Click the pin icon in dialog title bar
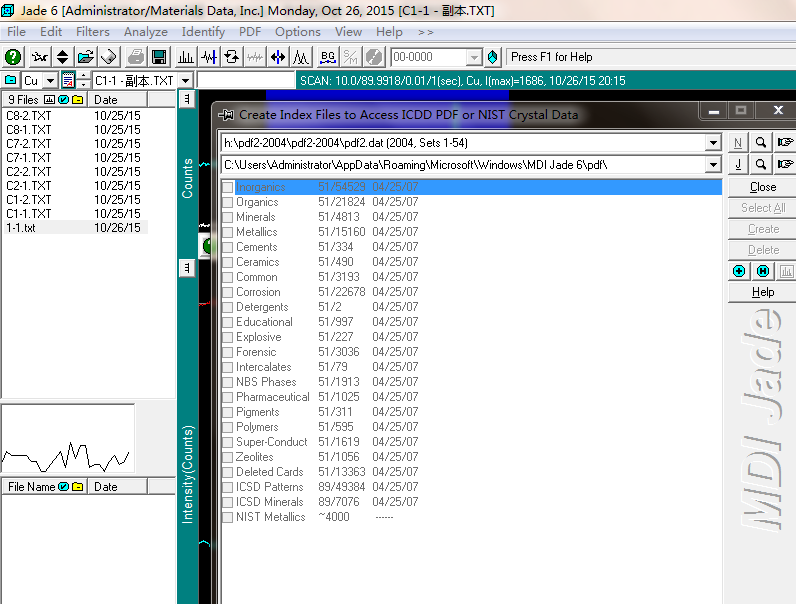Screen dimensions: 796x604 (x=226, y=115)
